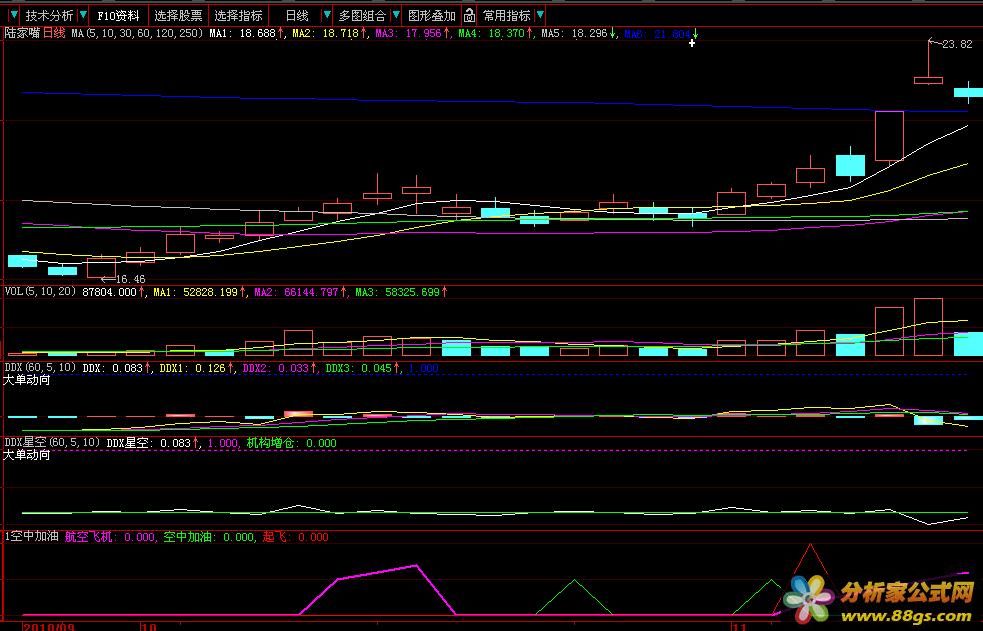
Task: Select the MA5: 18.296 value
Action: tap(575, 33)
